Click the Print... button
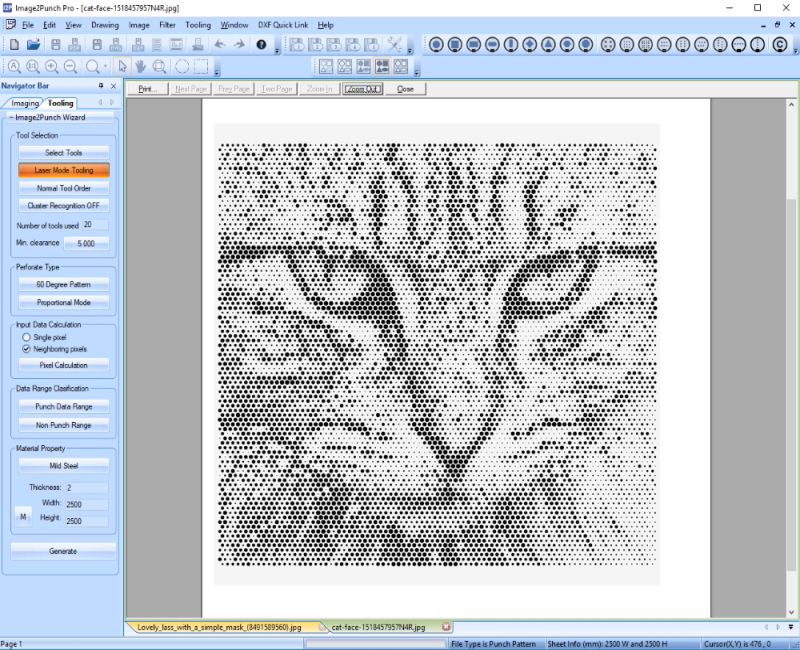The image size is (800, 650). 148,89
